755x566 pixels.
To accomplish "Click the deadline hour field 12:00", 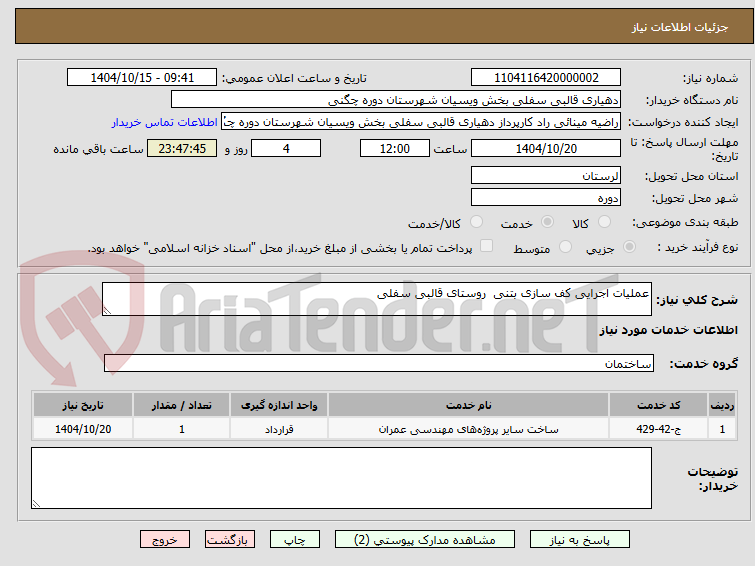I will click(x=395, y=148).
